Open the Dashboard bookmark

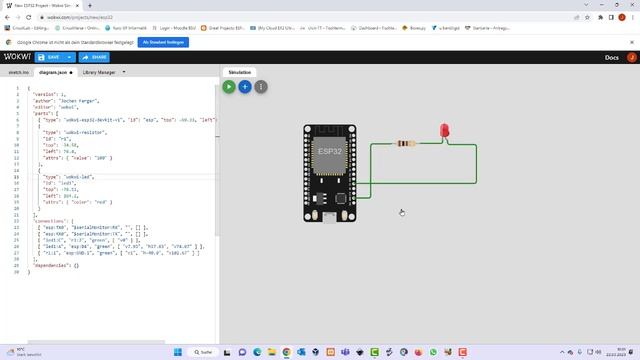coord(373,28)
